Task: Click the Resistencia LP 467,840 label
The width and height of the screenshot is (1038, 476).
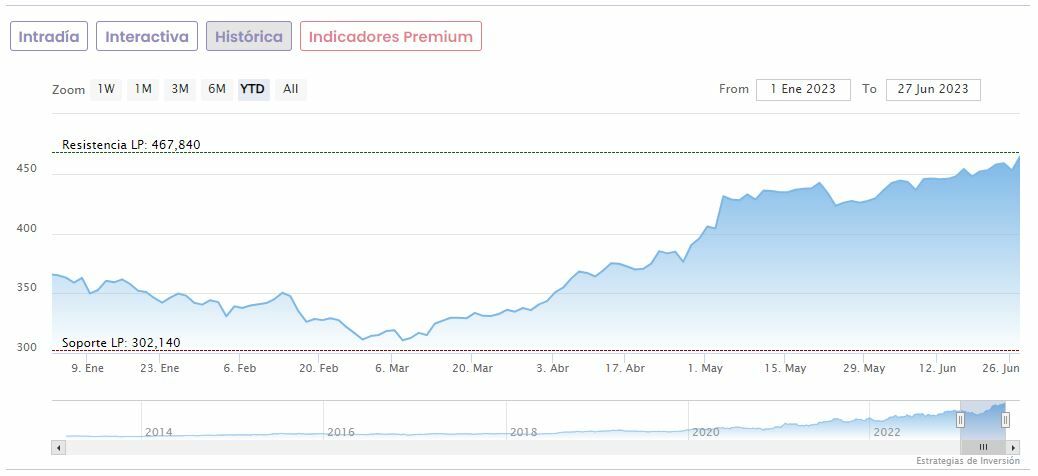Action: (131, 145)
